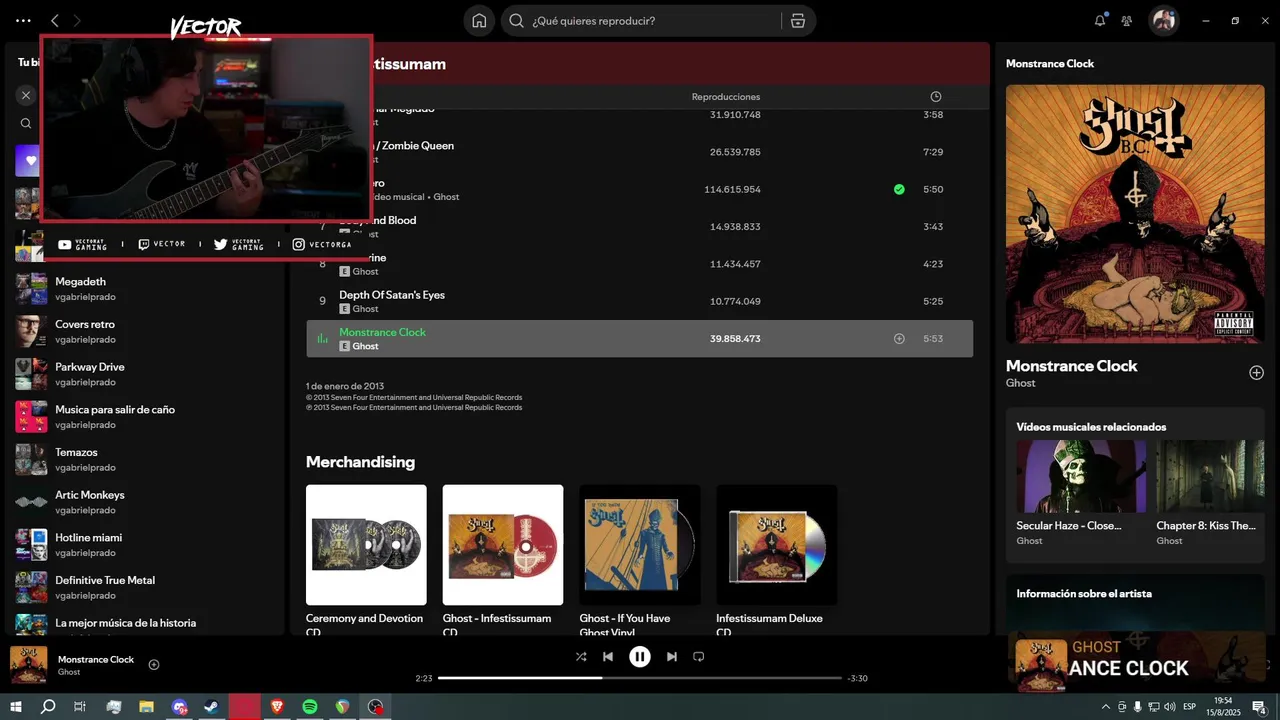
Task: Click Infestissumam album cover in right panel
Action: 1135,213
